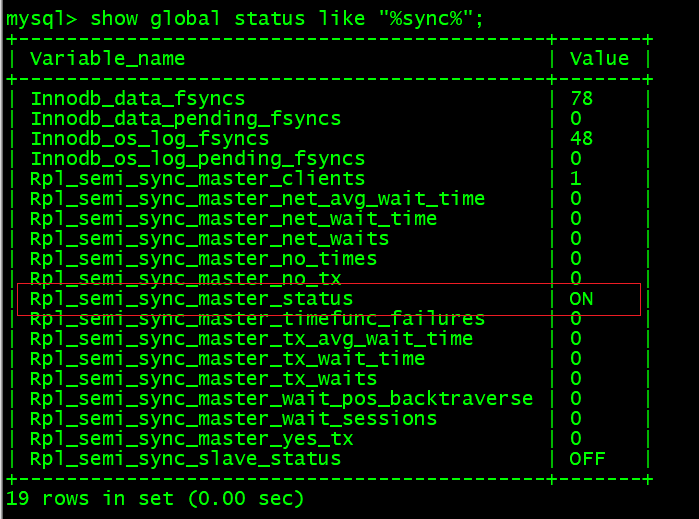Image resolution: width=699 pixels, height=519 pixels.
Task: Click the OFF value for Rpl_semi_sync_slave_status
Action: coord(587,459)
